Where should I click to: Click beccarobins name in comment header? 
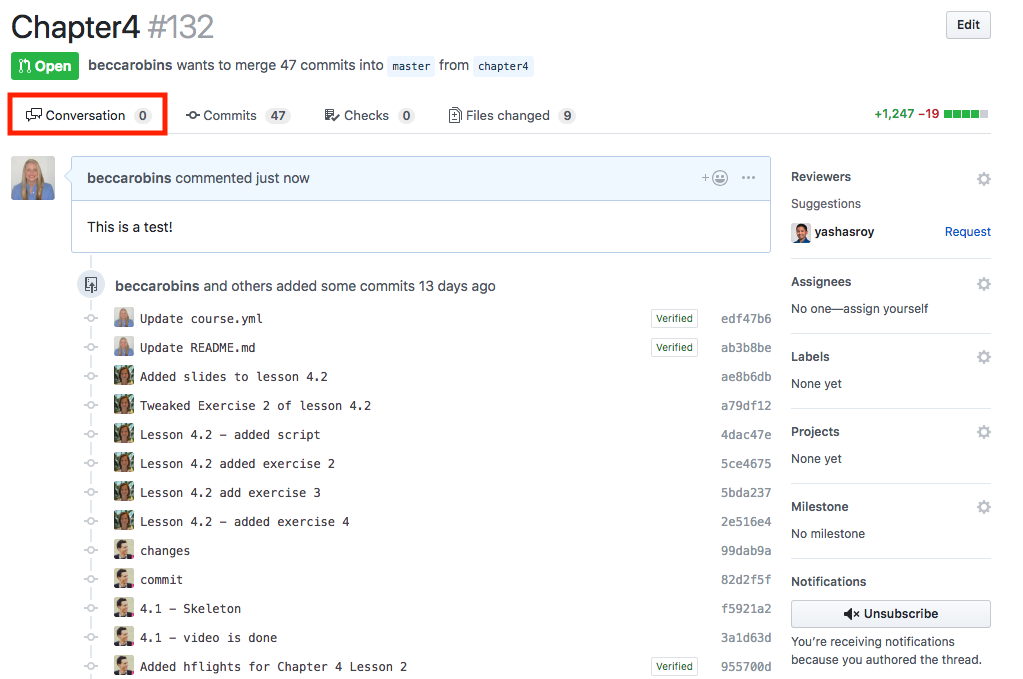[129, 178]
